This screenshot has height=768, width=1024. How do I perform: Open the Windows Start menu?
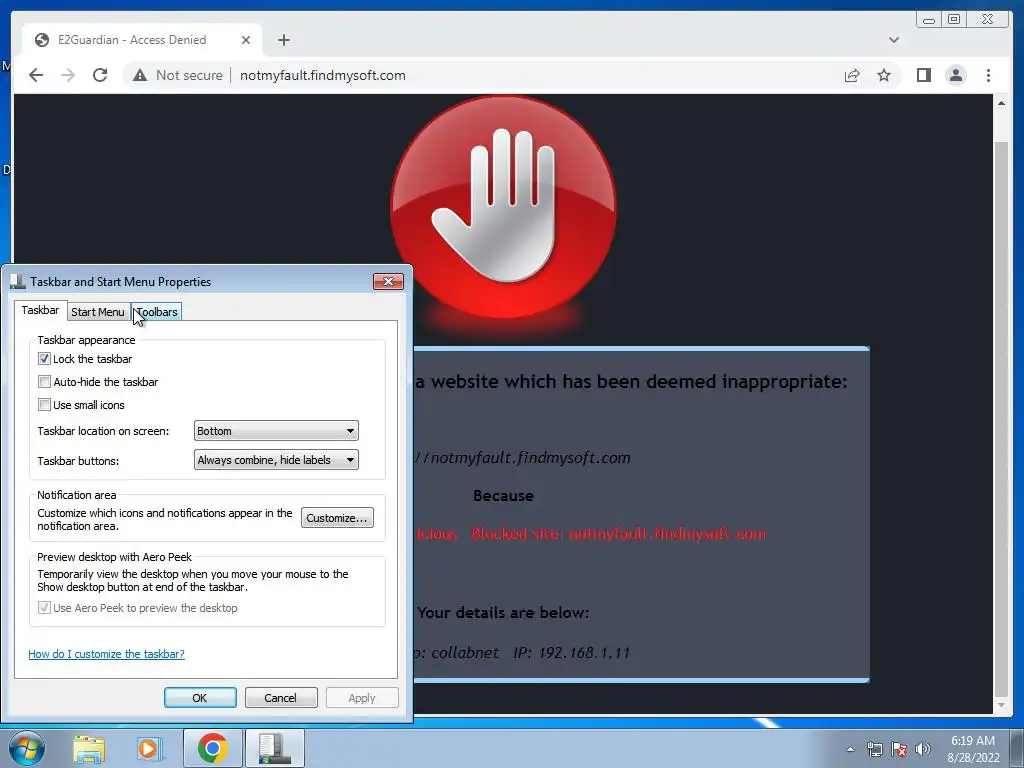coord(26,748)
